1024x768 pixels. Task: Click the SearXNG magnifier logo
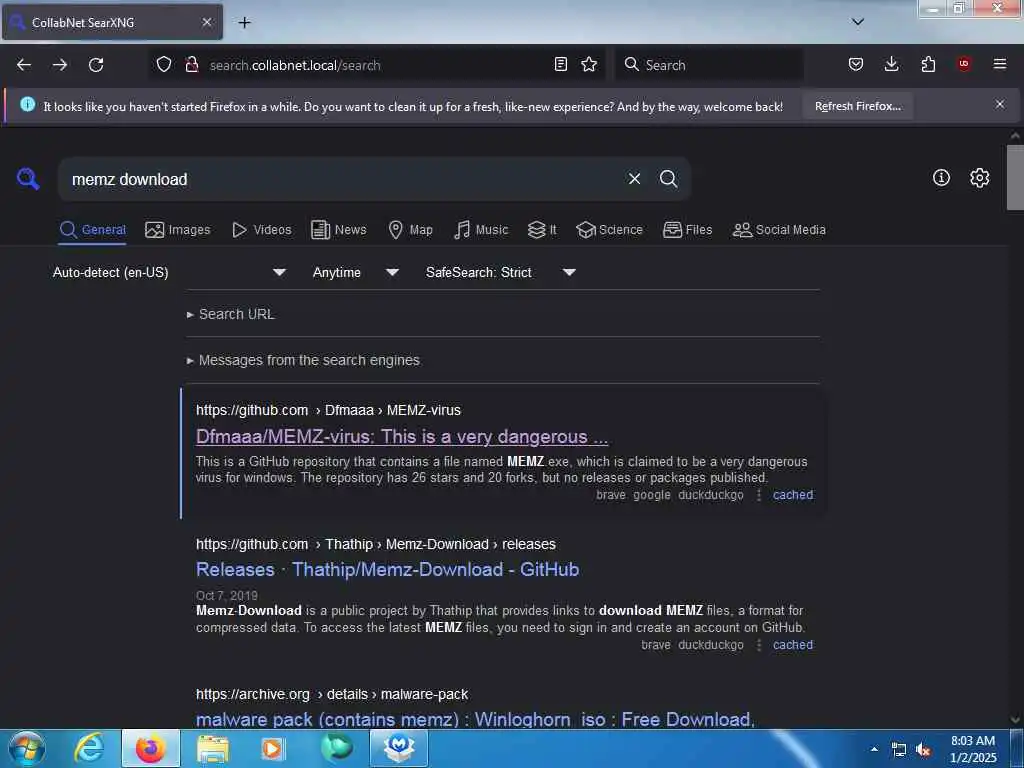tap(28, 178)
